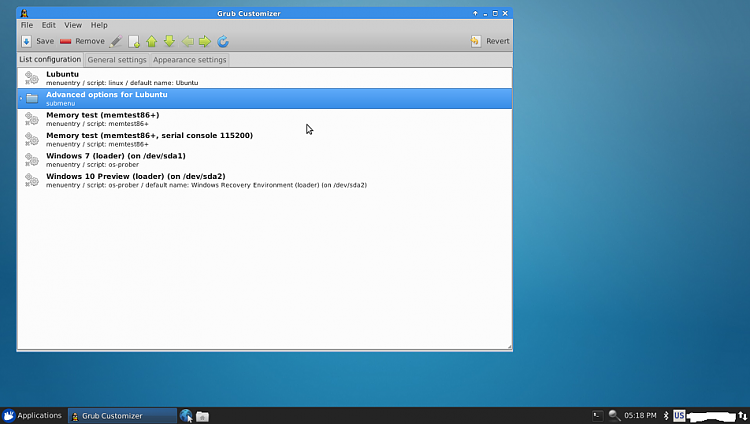Select Windows 10 Preview (loader) entry
750x424 pixels.
coord(265,181)
